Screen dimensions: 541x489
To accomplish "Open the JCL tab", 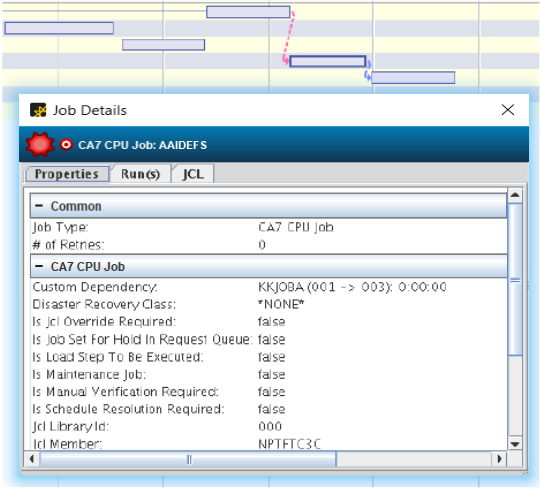I will pyautogui.click(x=193, y=174).
